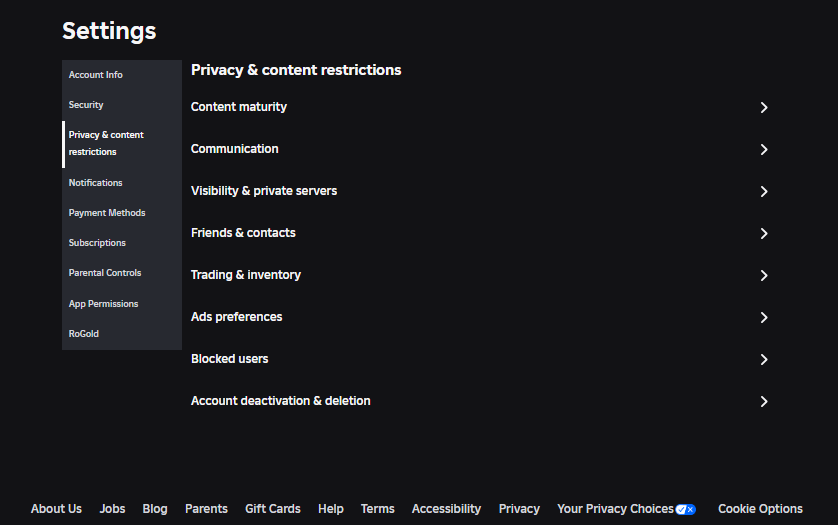Open Visibility & private servers chevron
The image size is (838, 525).
click(x=764, y=191)
